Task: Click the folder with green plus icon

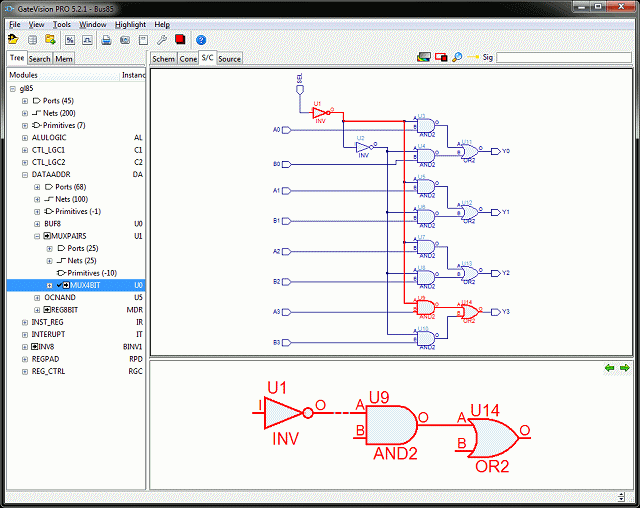Action: (50, 40)
